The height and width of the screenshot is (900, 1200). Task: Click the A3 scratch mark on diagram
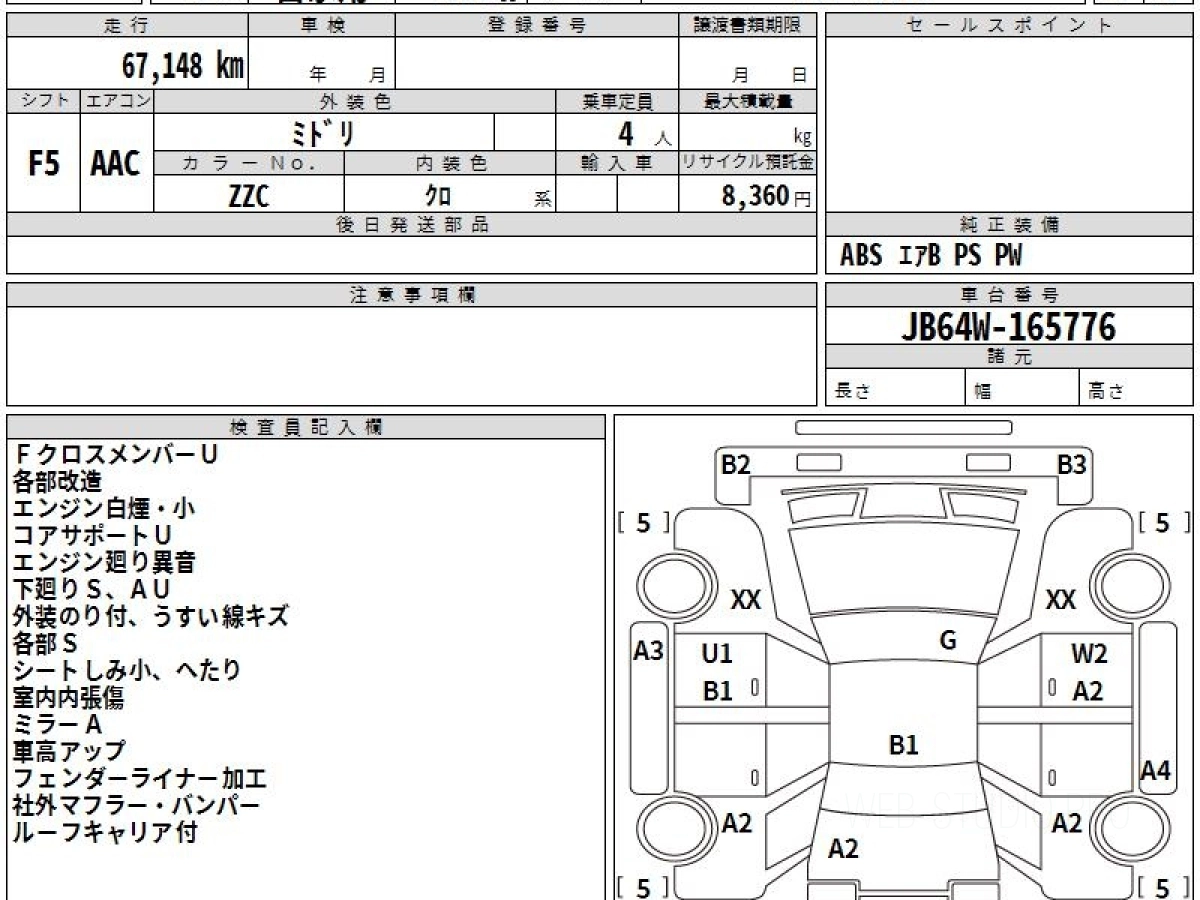pos(649,651)
